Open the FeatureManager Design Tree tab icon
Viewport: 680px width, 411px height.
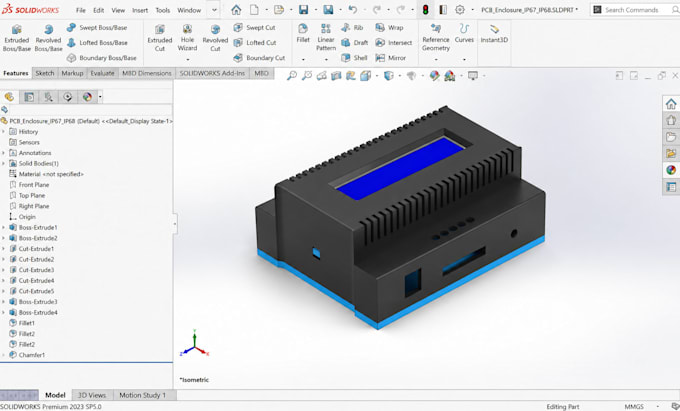(10, 97)
